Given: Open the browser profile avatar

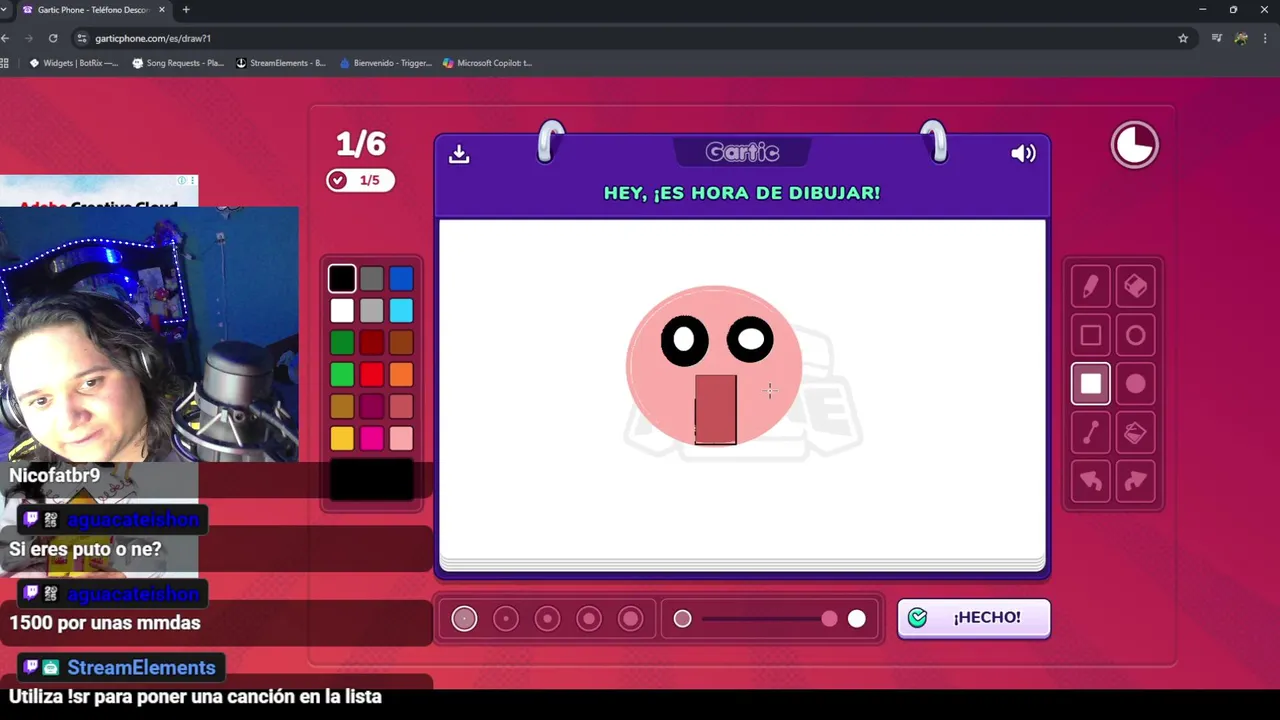Looking at the screenshot, I should [1241, 38].
